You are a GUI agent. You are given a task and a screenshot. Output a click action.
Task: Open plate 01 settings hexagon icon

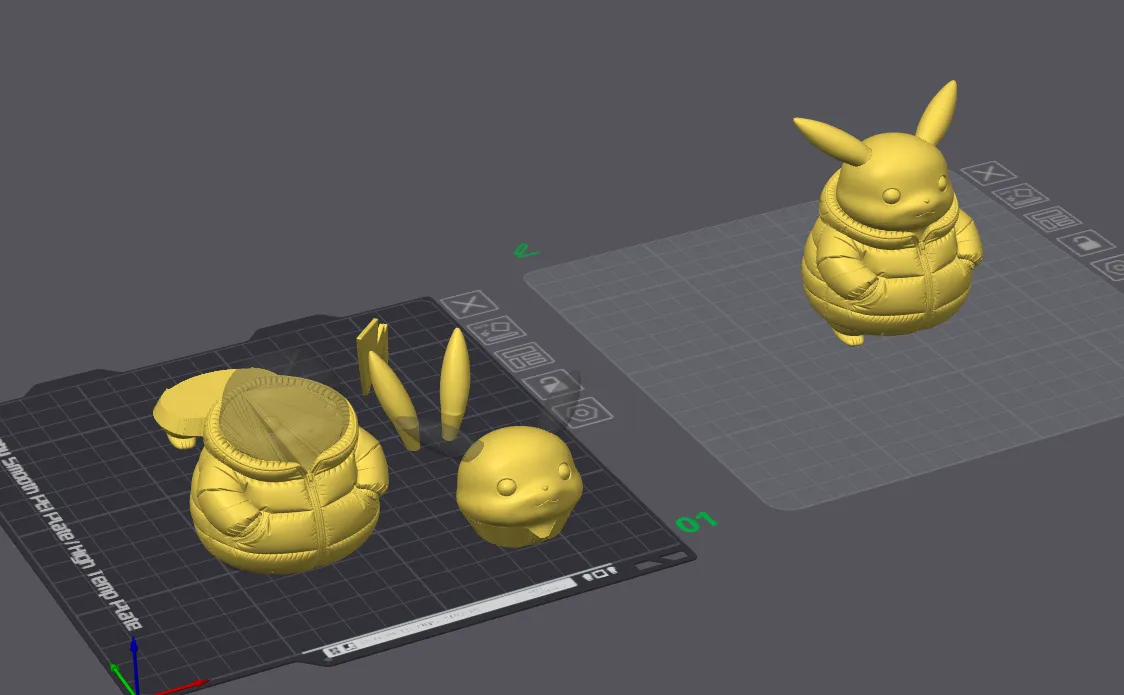(x=581, y=412)
